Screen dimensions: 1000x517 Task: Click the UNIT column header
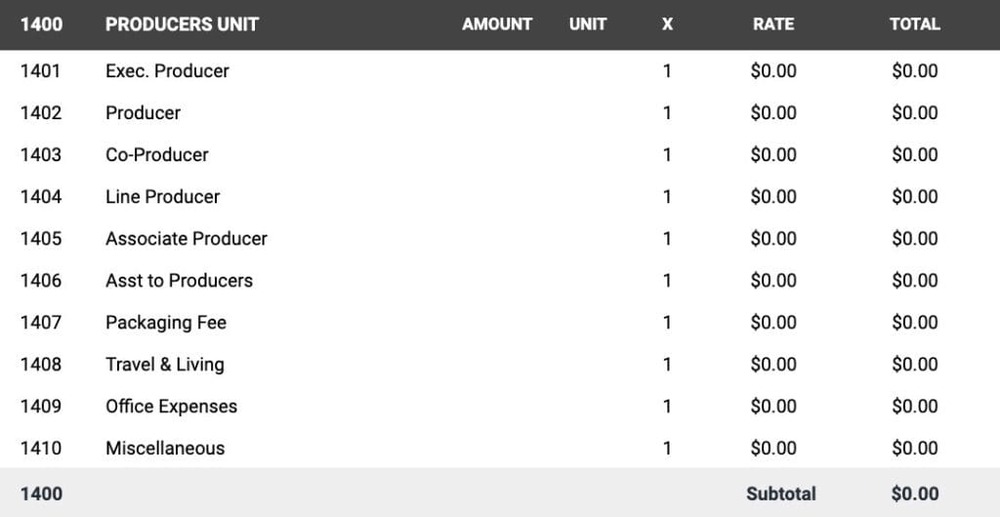[588, 24]
